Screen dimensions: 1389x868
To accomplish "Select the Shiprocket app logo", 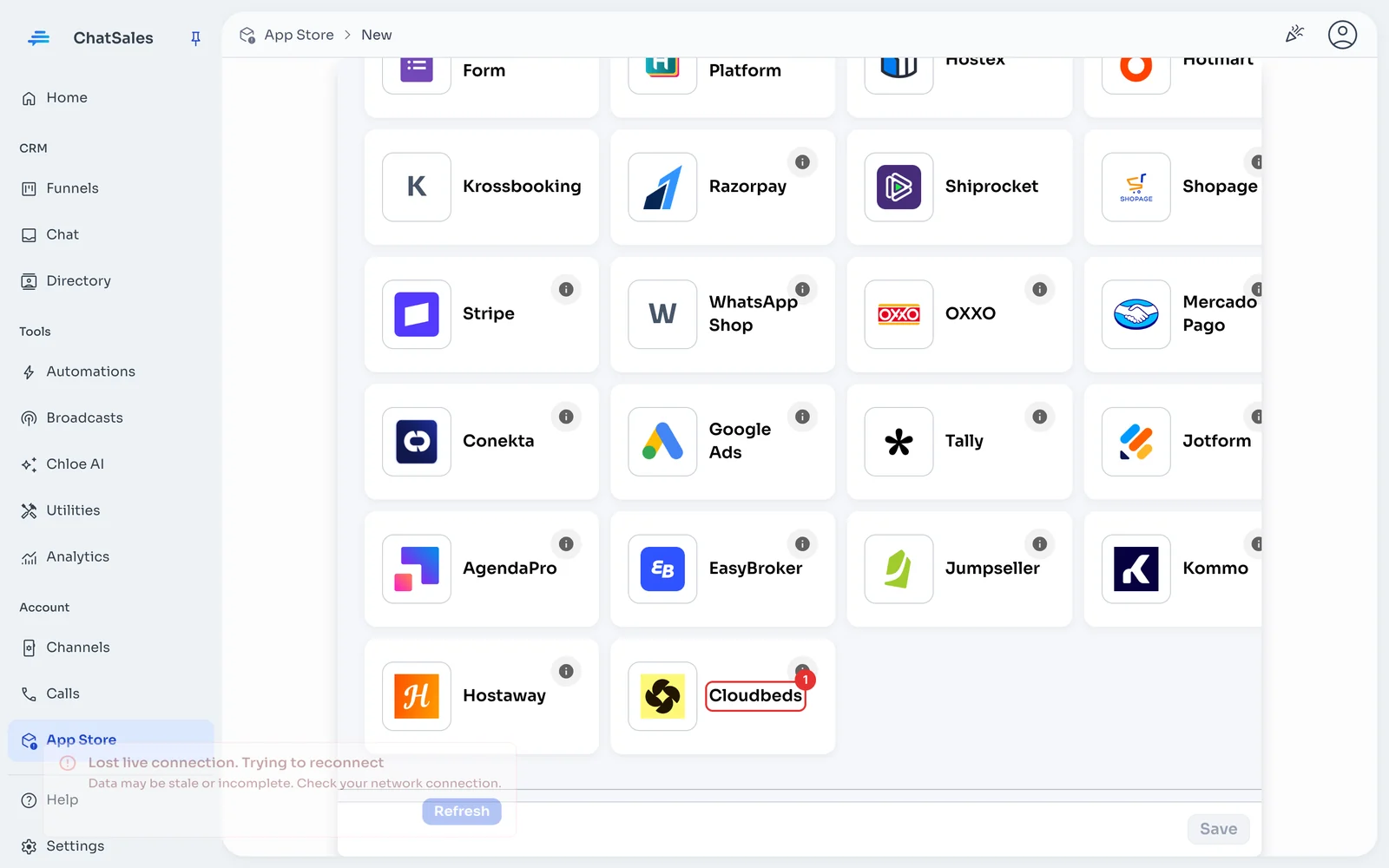I will coord(899,187).
